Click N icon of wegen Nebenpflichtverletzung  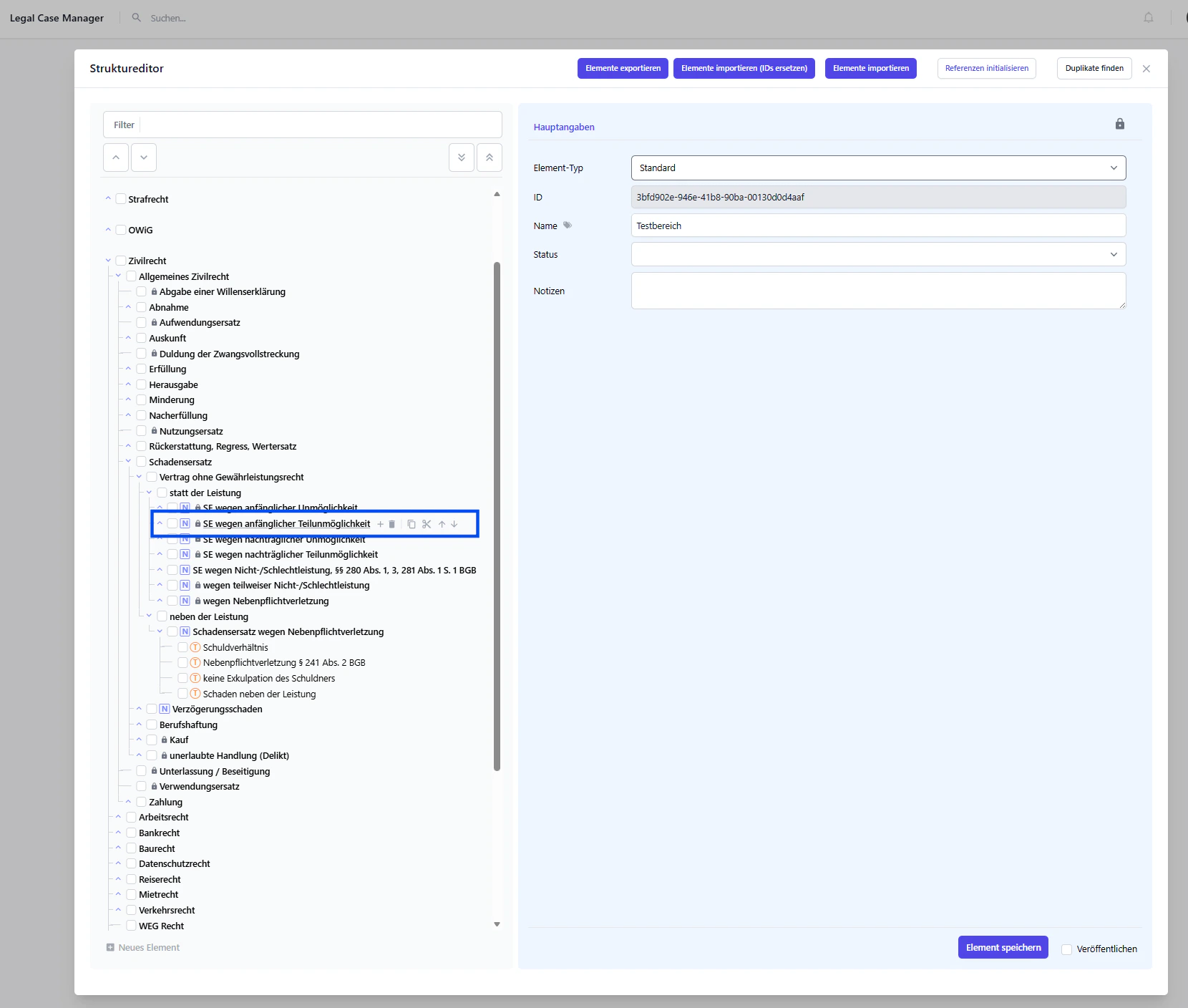click(185, 601)
